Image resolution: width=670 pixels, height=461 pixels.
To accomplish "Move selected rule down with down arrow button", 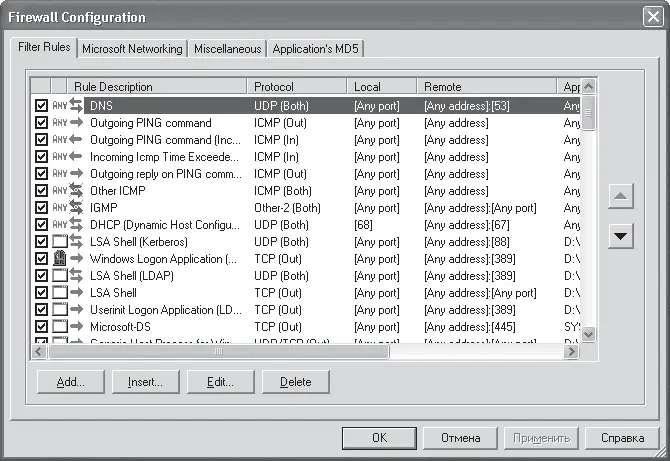I will (620, 235).
